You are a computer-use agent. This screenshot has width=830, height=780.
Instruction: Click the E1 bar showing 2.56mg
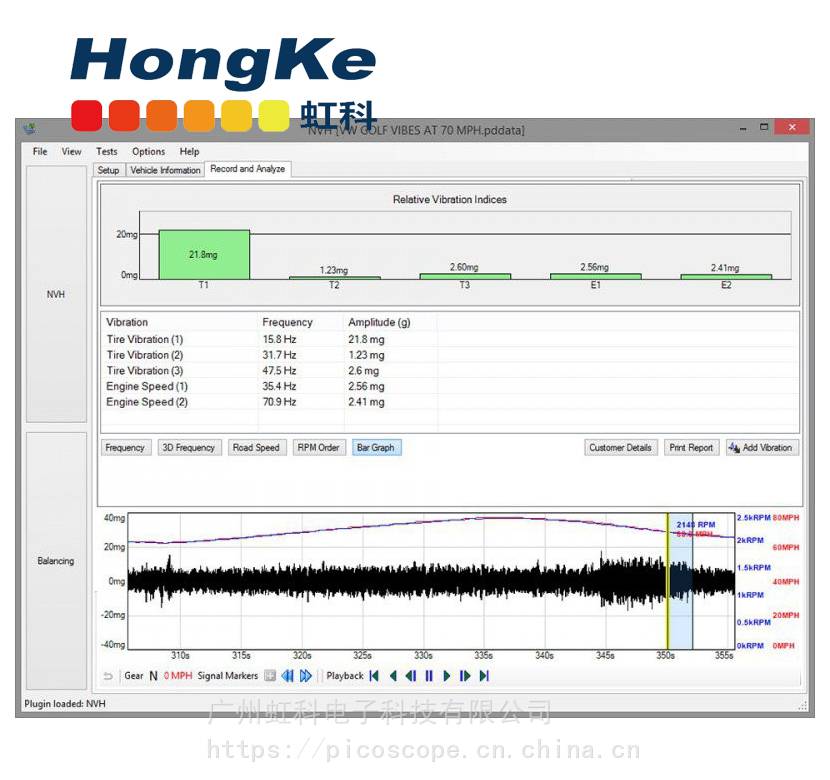(596, 276)
